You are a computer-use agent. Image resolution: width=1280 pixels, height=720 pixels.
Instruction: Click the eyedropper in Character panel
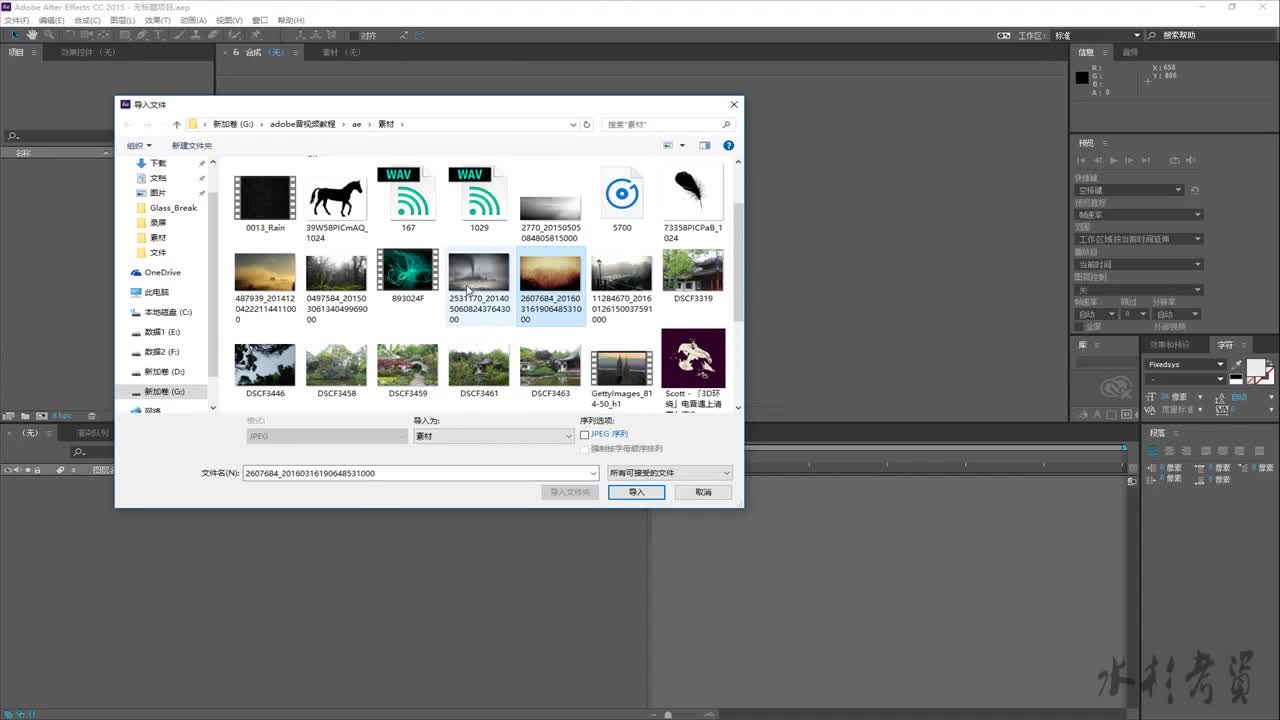click(x=1236, y=365)
